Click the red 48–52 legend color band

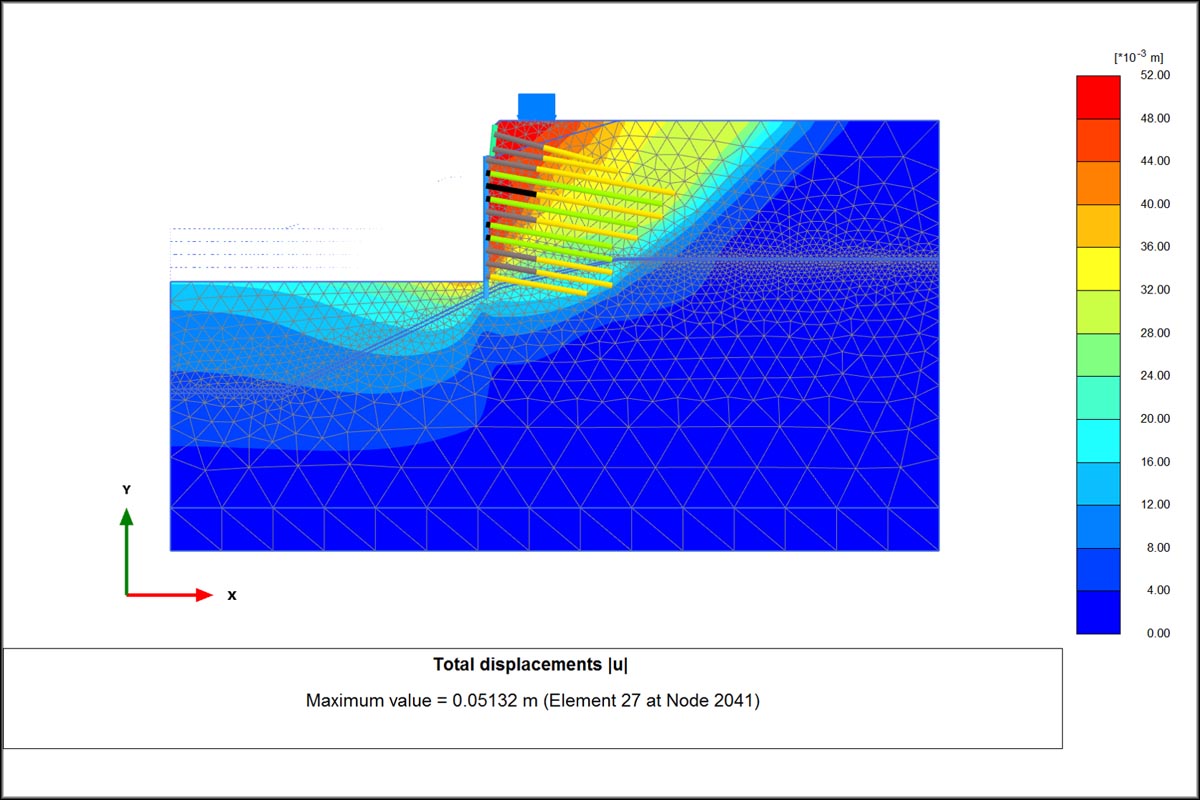coord(1098,97)
